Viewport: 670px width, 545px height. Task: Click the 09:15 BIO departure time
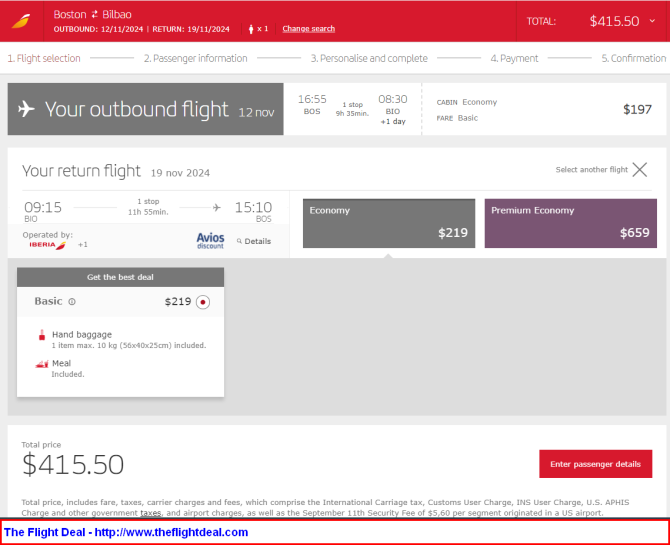pos(43,211)
